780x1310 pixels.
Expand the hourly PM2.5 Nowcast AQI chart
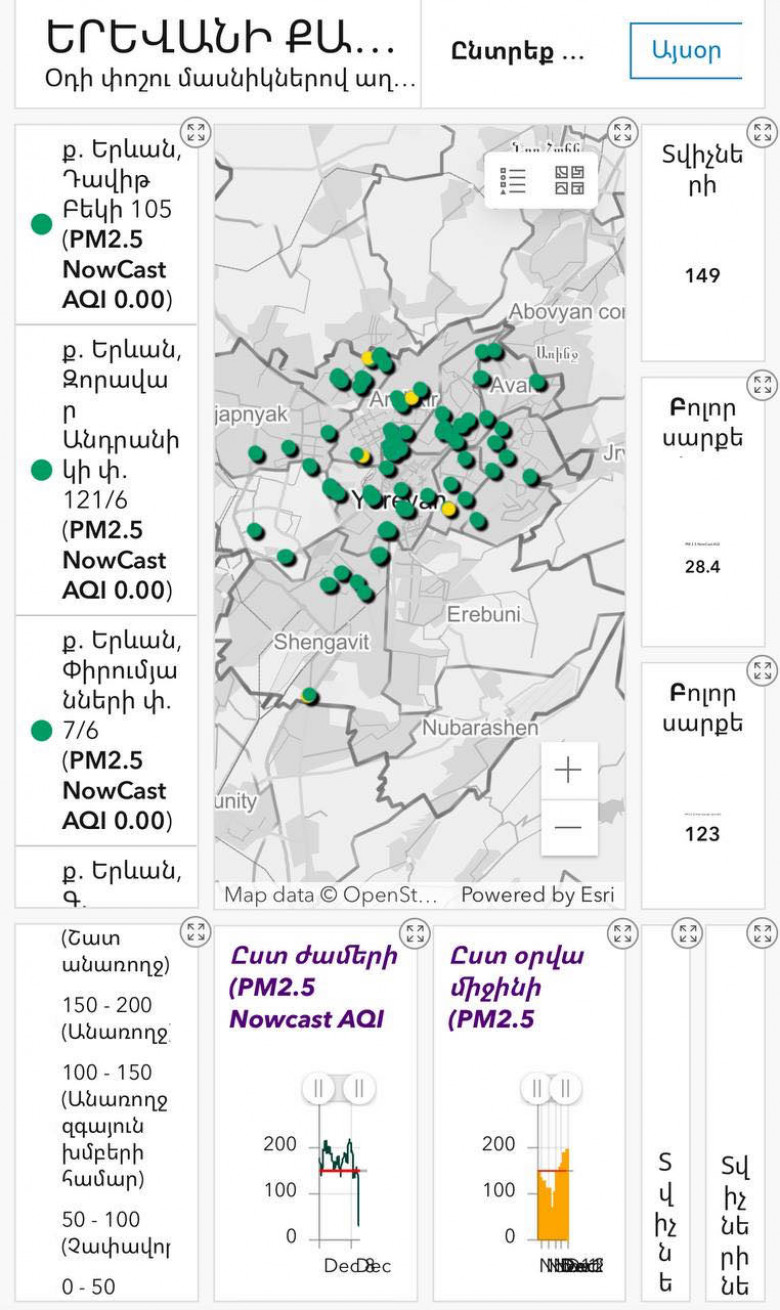coord(414,935)
